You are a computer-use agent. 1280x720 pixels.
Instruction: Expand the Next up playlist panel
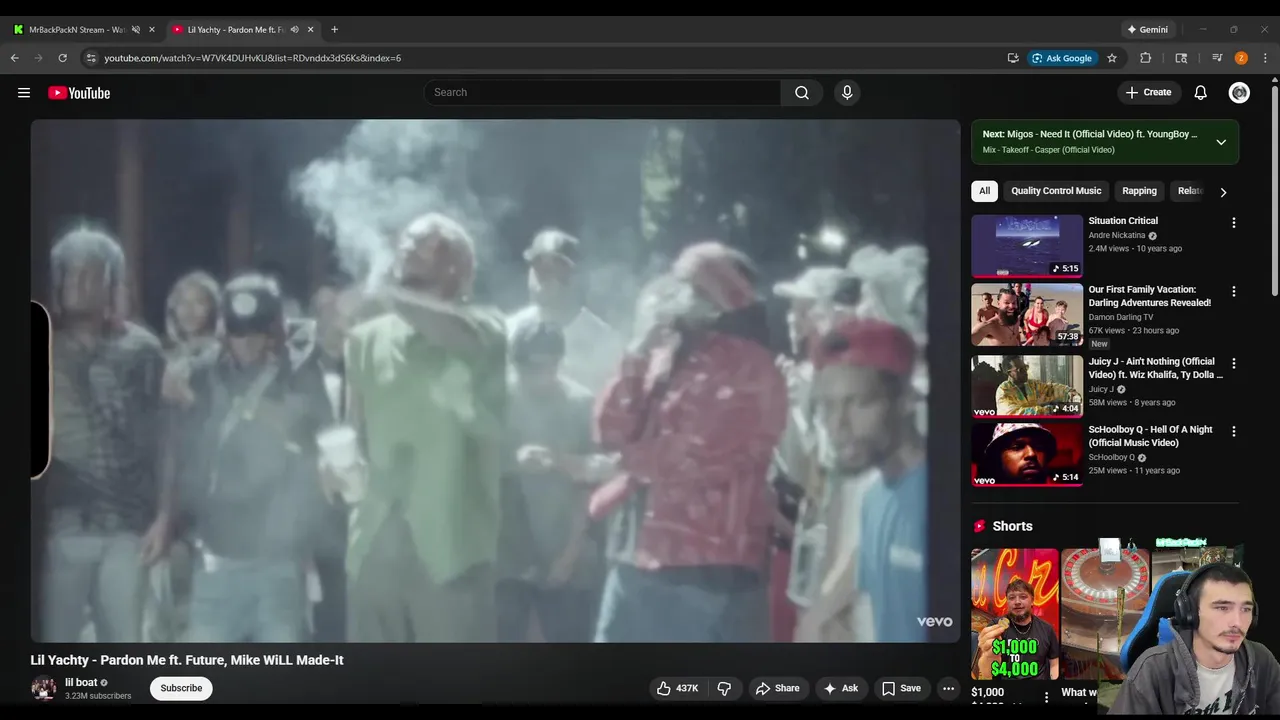(1221, 142)
